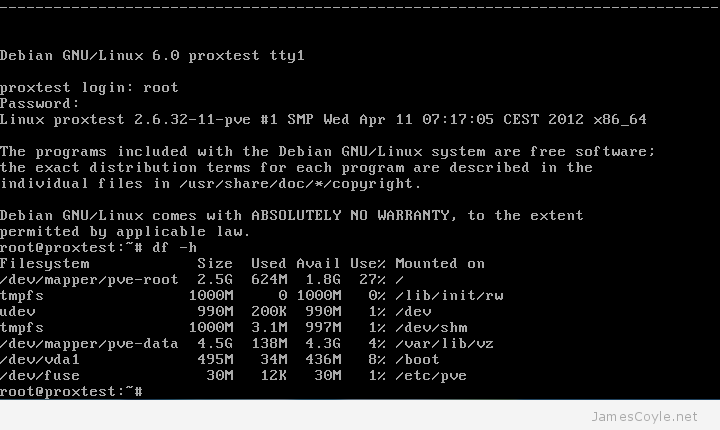Click the '/dev/shm' mount point
This screenshot has height=430, width=720.
[x=431, y=328]
